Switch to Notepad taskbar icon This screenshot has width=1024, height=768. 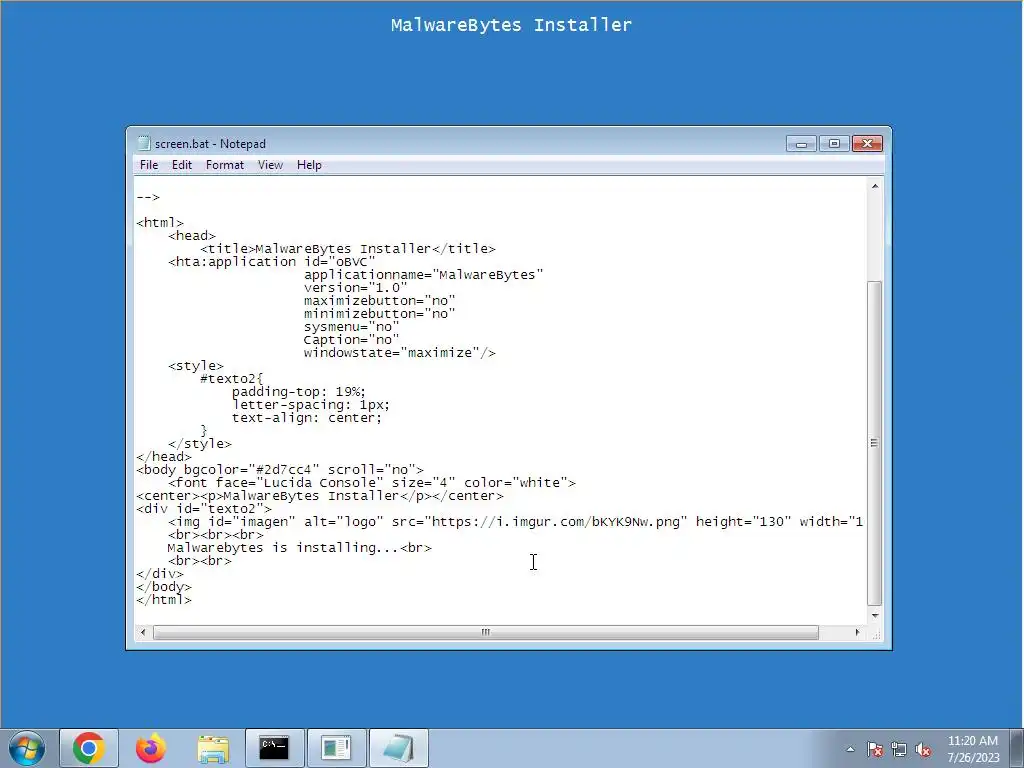(x=398, y=748)
